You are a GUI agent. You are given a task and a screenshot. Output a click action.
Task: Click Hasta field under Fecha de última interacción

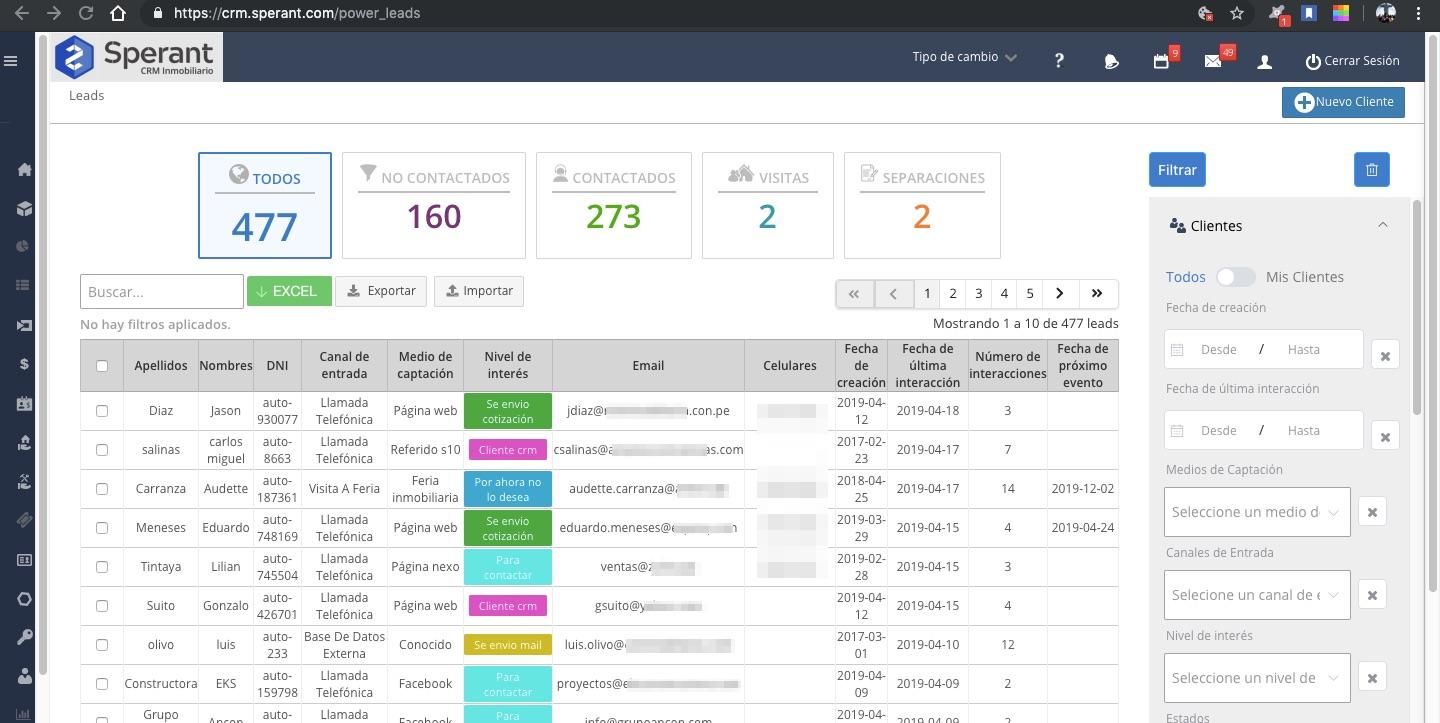coord(1303,431)
